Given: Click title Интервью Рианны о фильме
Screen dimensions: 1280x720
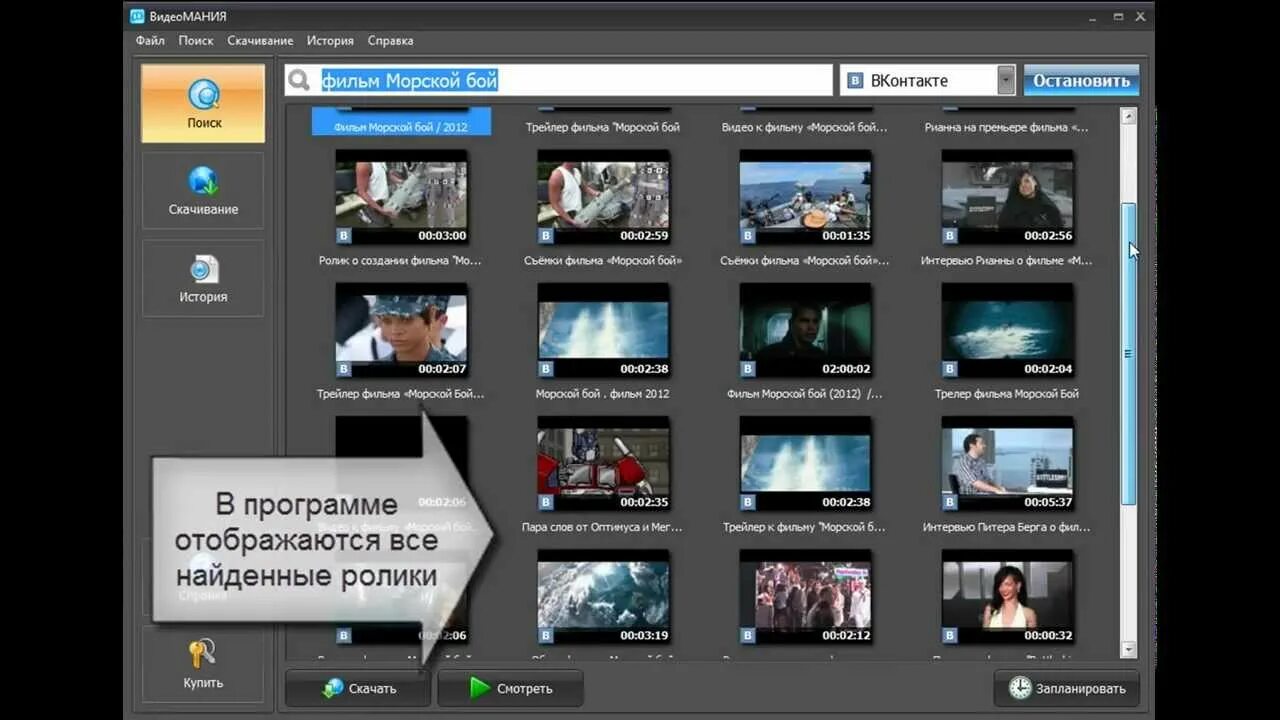Looking at the screenshot, I should point(1007,261).
